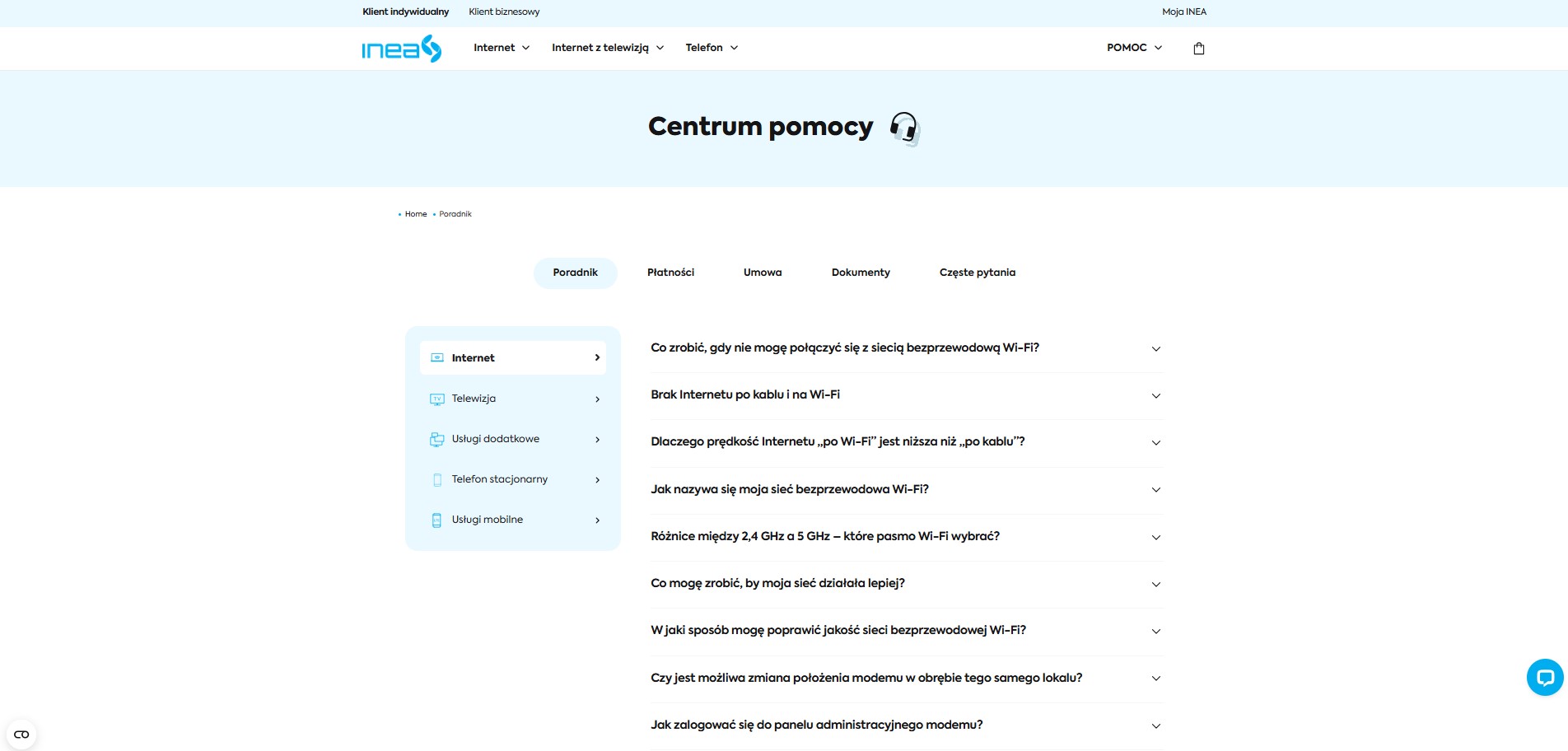Open the Internet z telewizją dropdown menu

(x=607, y=48)
